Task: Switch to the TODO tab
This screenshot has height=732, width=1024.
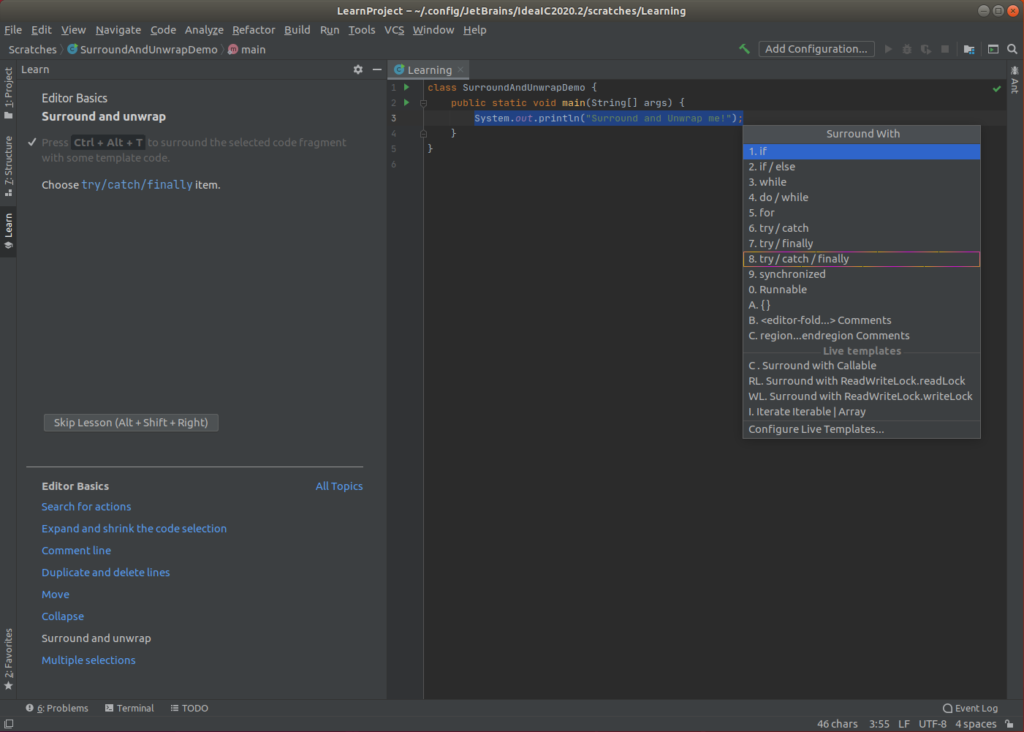Action: click(188, 708)
